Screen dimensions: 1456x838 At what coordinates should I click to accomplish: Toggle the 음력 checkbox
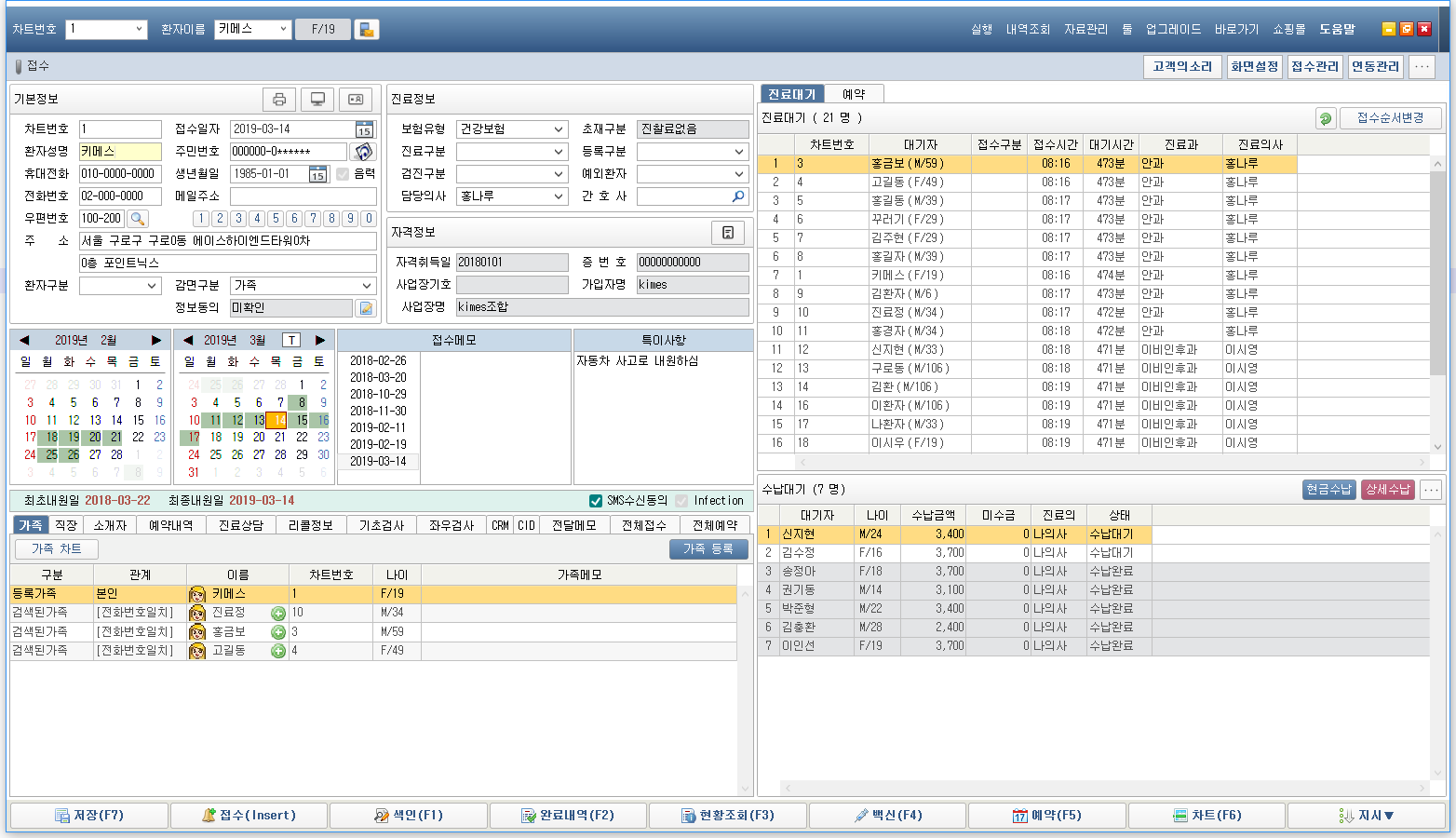click(343, 174)
